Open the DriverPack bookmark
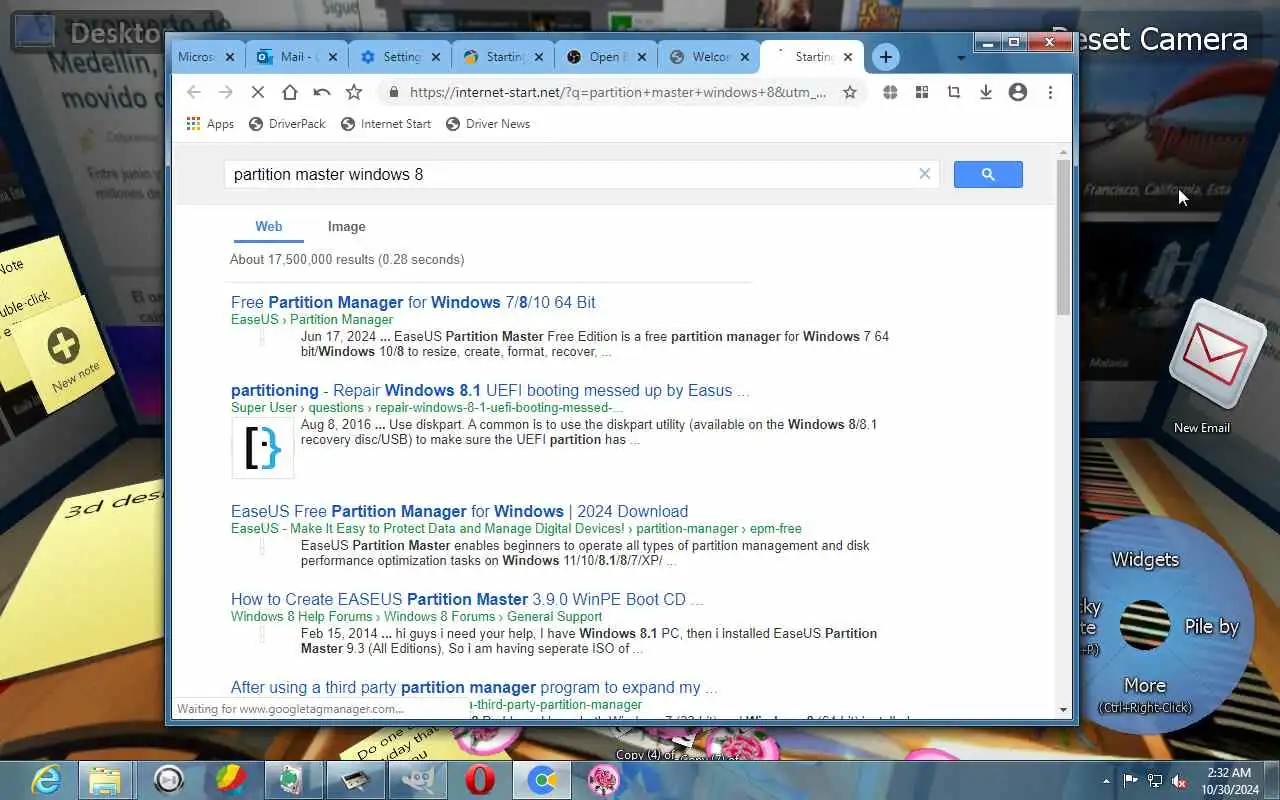Screen dimensions: 1280x800 point(287,124)
